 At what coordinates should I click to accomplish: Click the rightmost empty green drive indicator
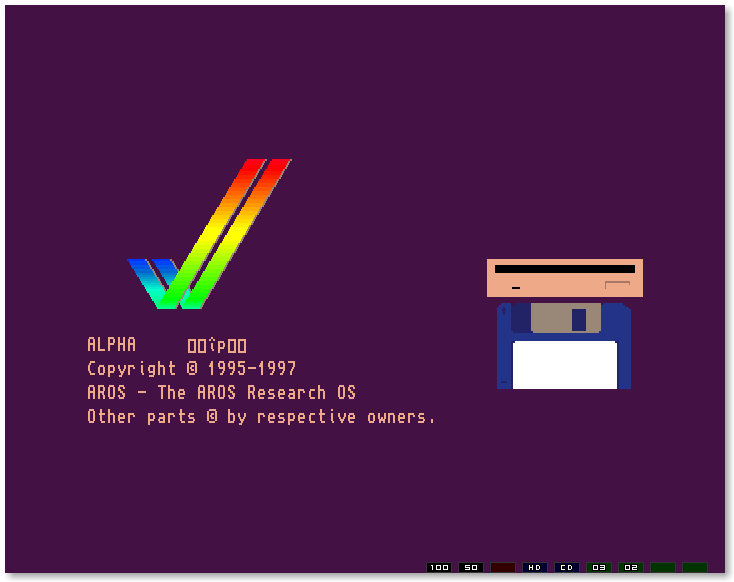coord(695,567)
